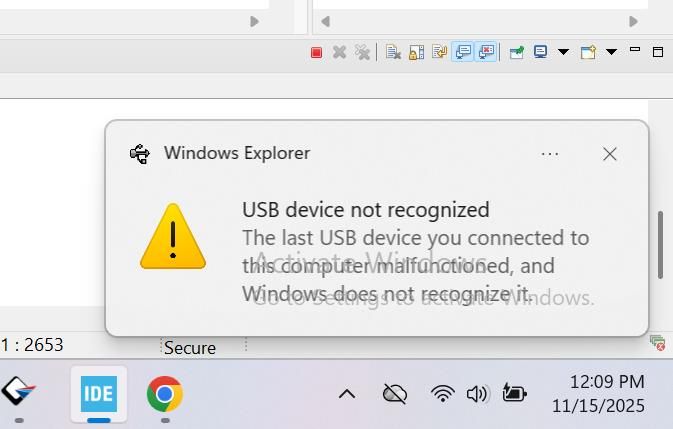Click the vertical scrollbar thumb beside notification
The height and width of the screenshot is (429, 673).
coord(660,245)
